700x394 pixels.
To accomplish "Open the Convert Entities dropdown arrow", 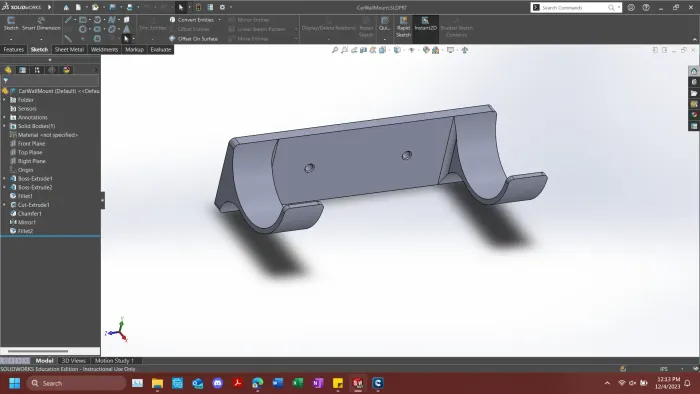I will pyautogui.click(x=220, y=20).
